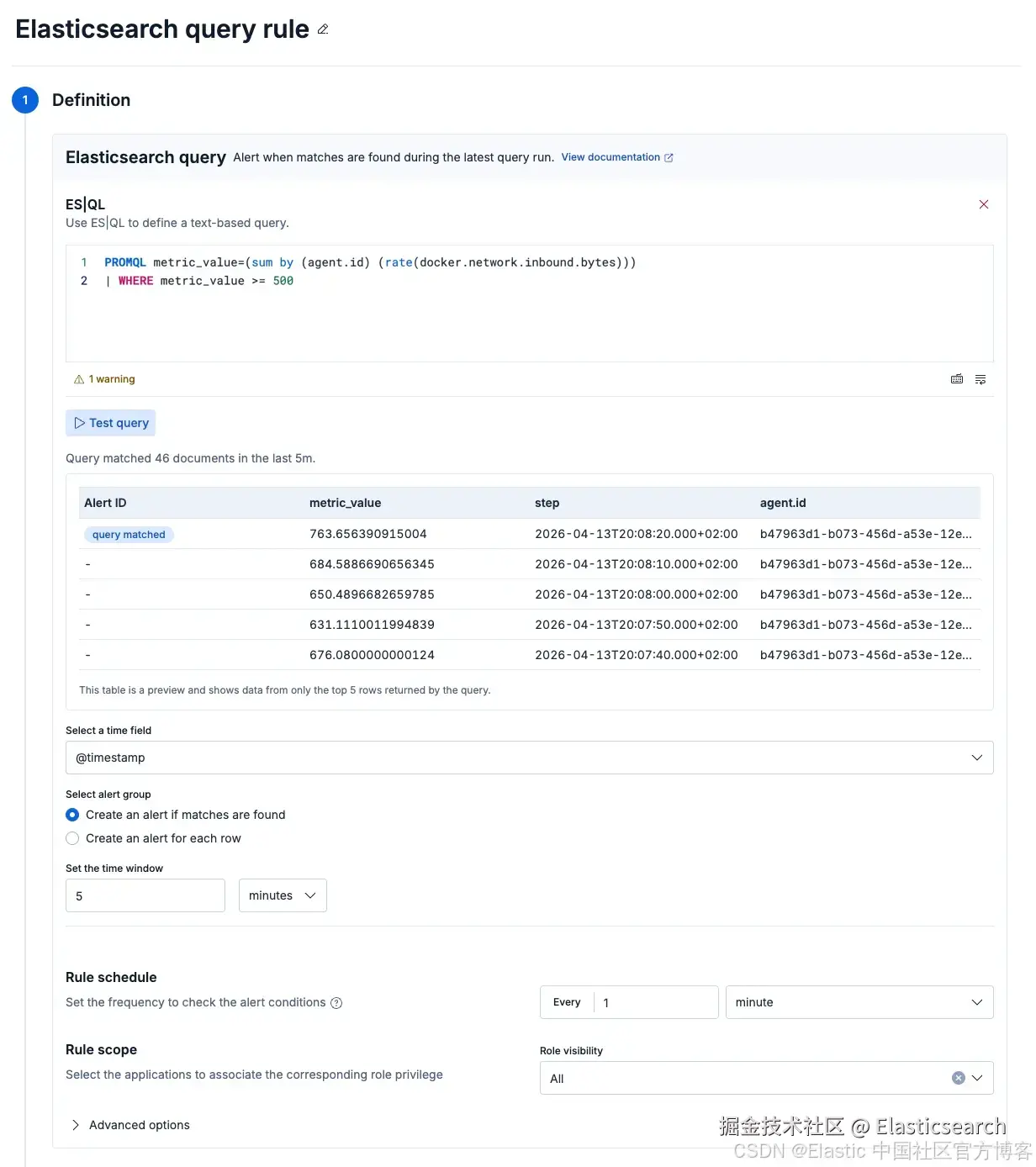This screenshot has height=1167, width=1036.
Task: Click the Every interval number field
Action: click(x=656, y=1002)
